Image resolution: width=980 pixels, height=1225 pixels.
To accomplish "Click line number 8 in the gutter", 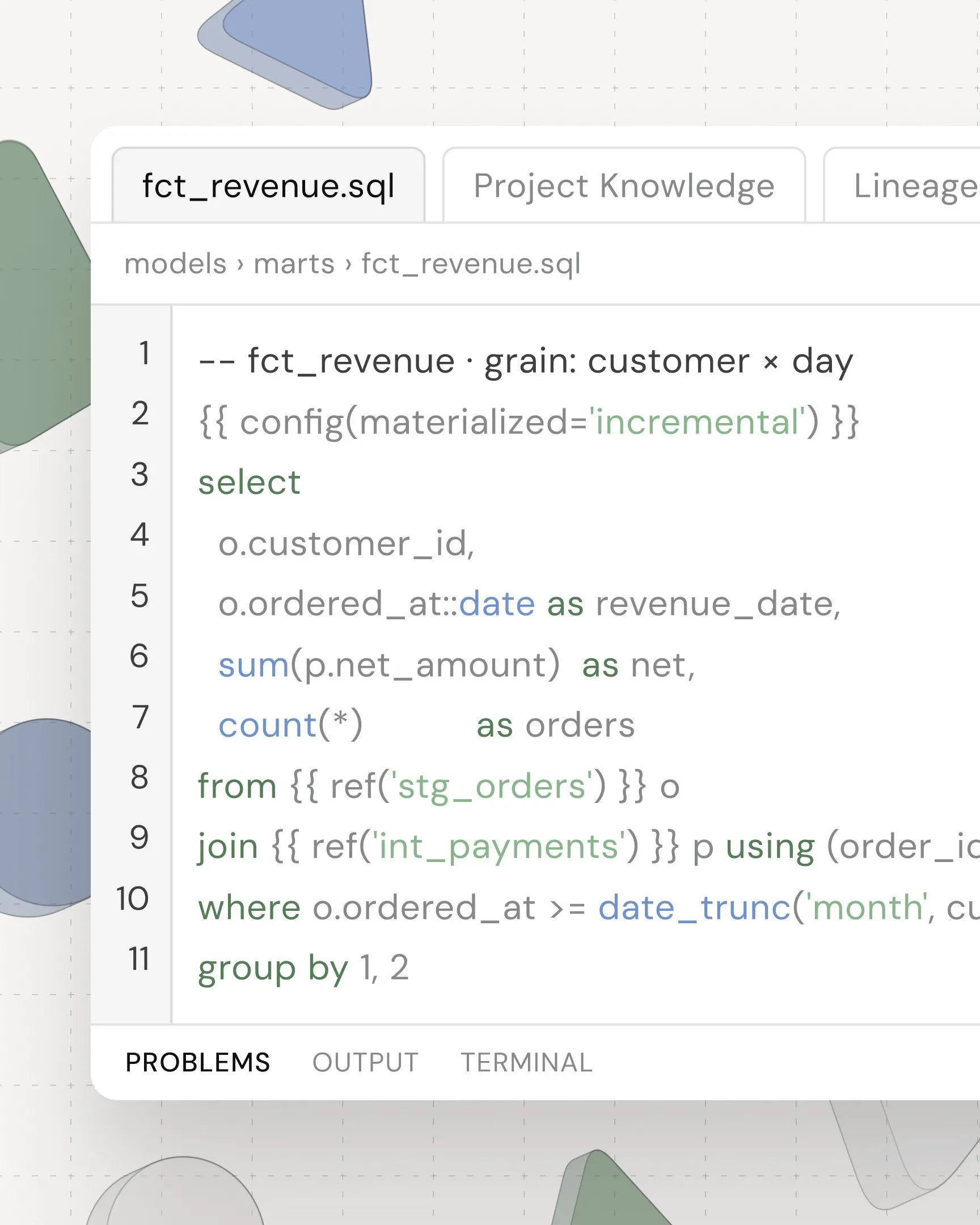I will [140, 778].
